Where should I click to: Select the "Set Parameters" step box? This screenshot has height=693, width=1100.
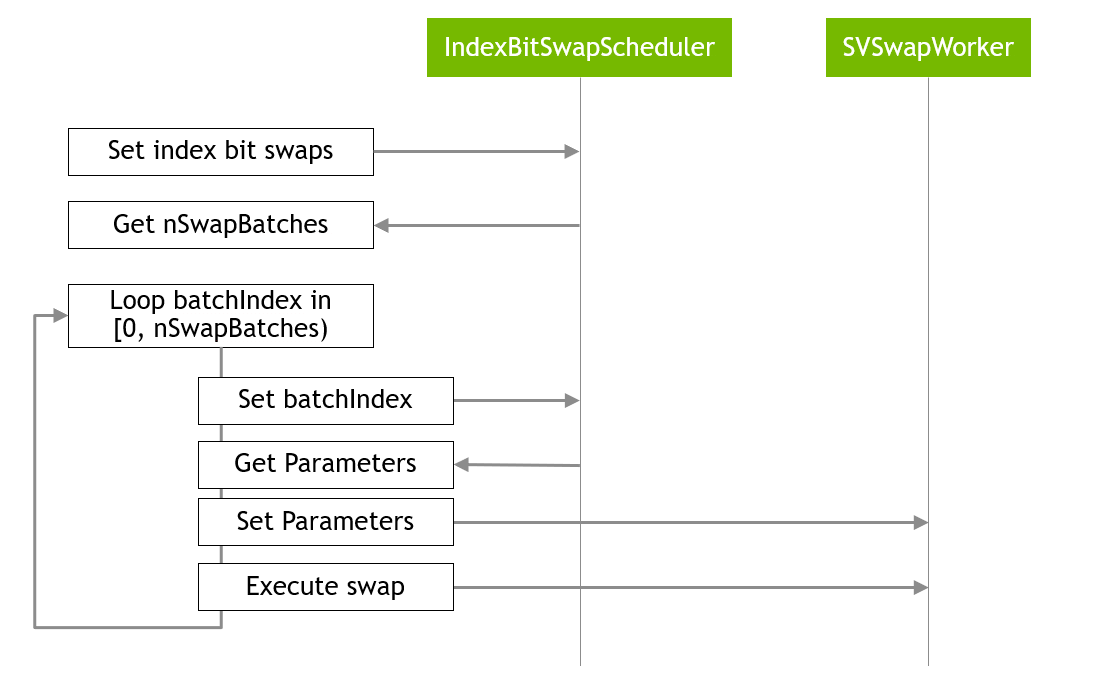(325, 522)
